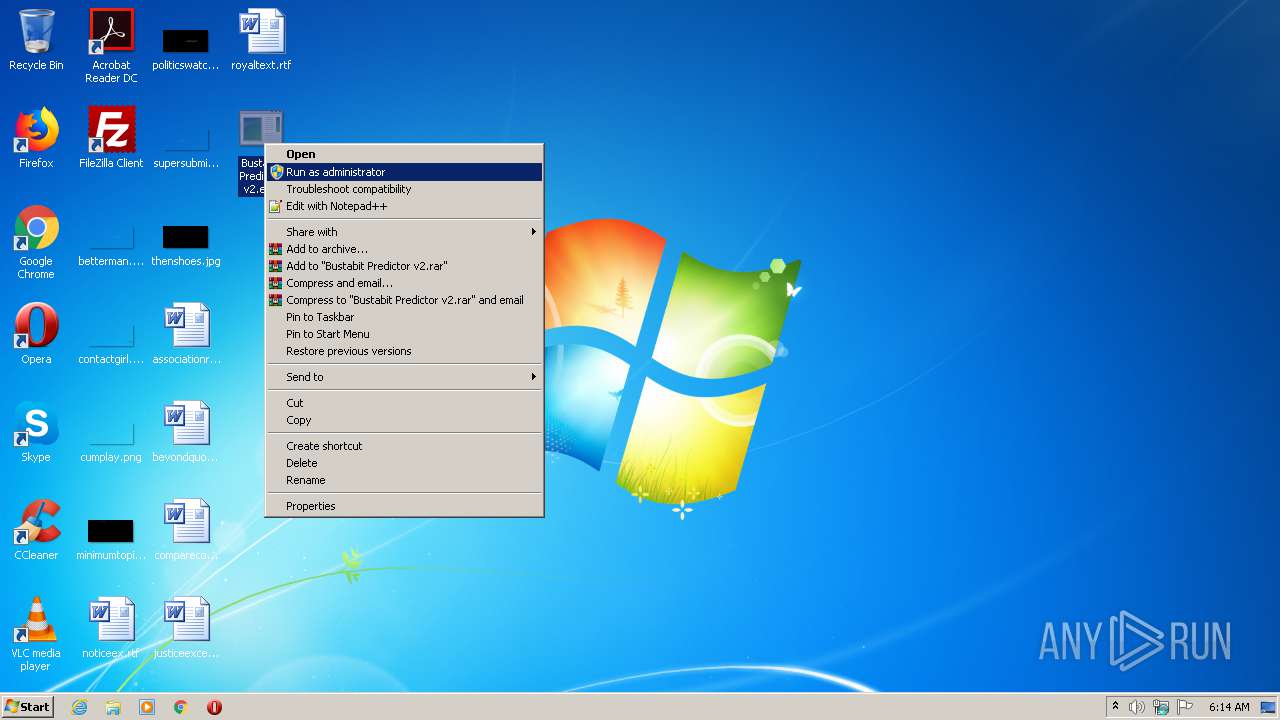Click the Action Center flag icon
Screen dimensions: 1280x720
click(1184, 707)
